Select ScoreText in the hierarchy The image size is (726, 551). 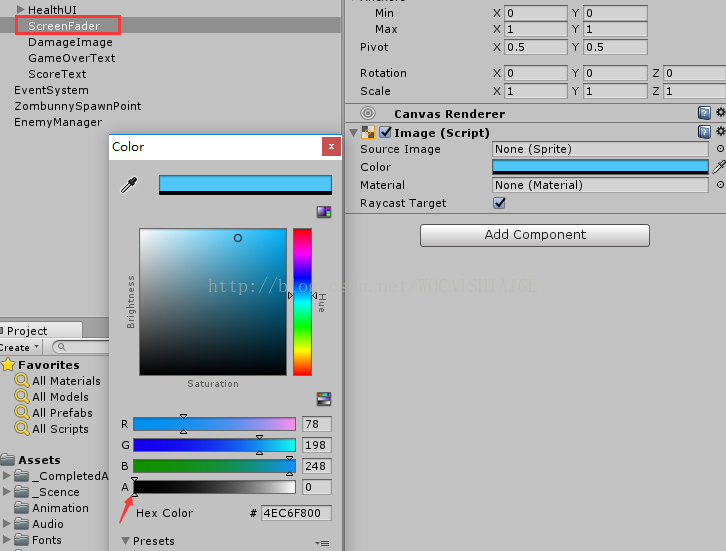pos(57,74)
